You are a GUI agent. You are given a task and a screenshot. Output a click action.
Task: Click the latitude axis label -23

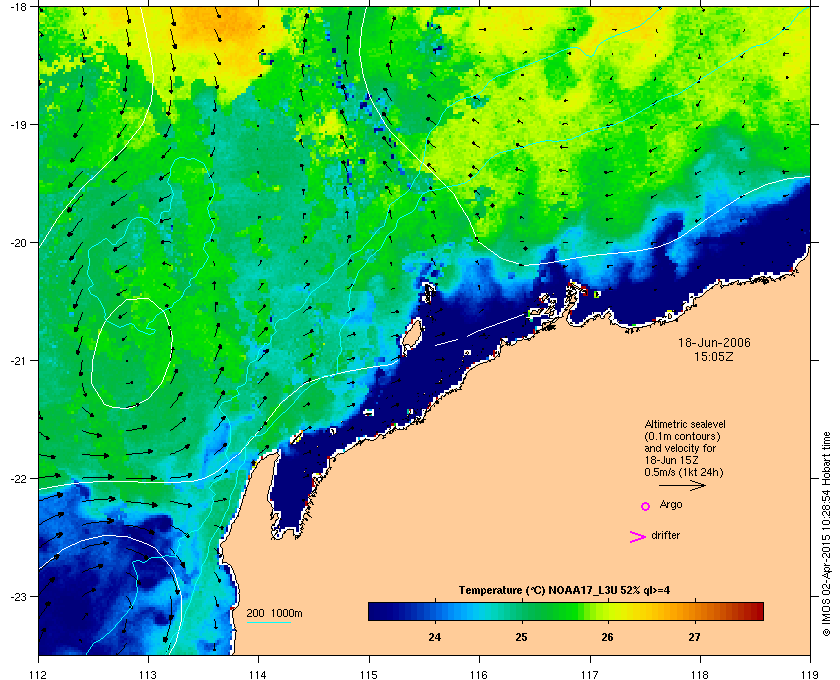coord(18,596)
